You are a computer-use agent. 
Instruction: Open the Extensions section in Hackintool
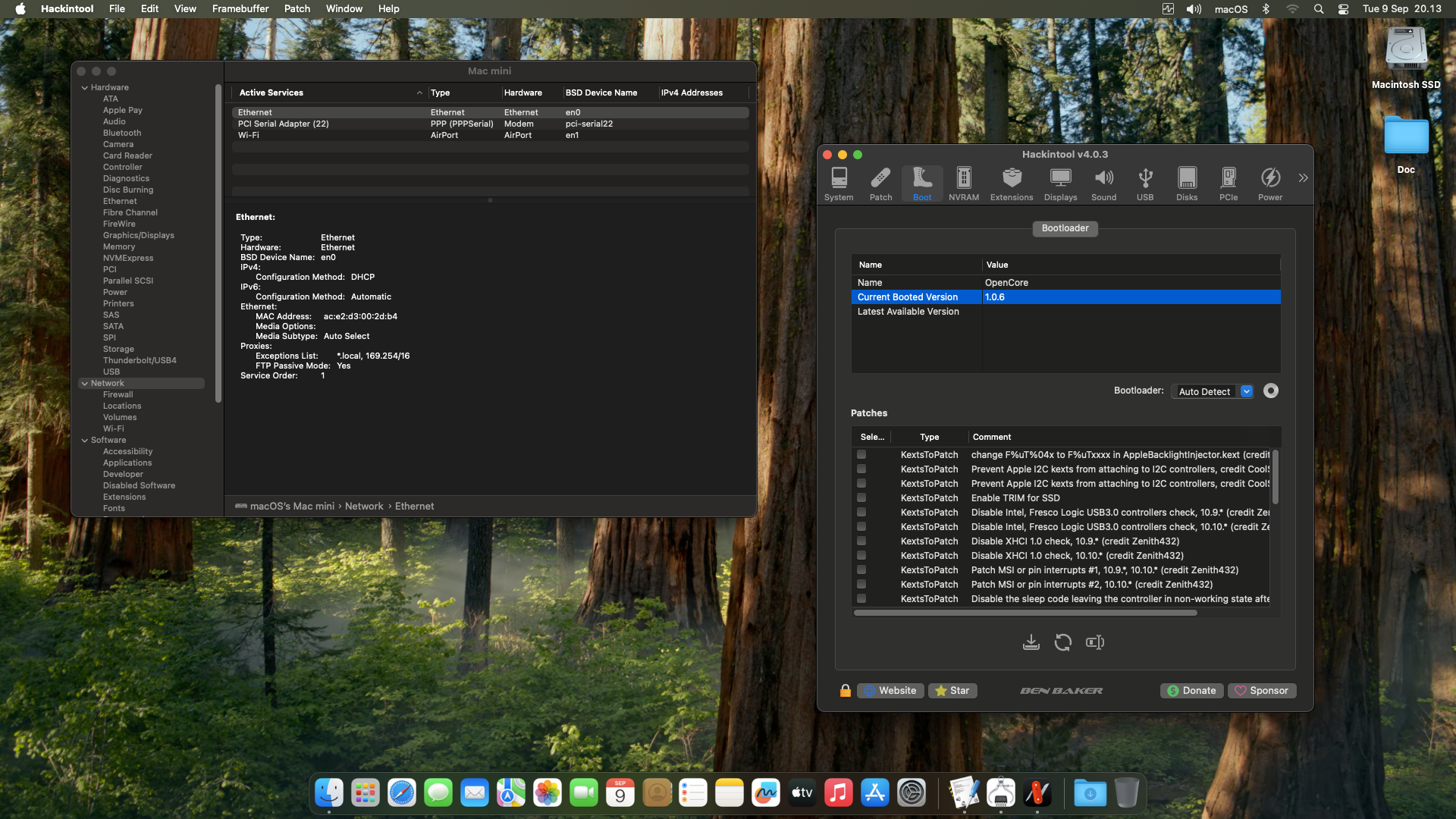(x=1012, y=184)
